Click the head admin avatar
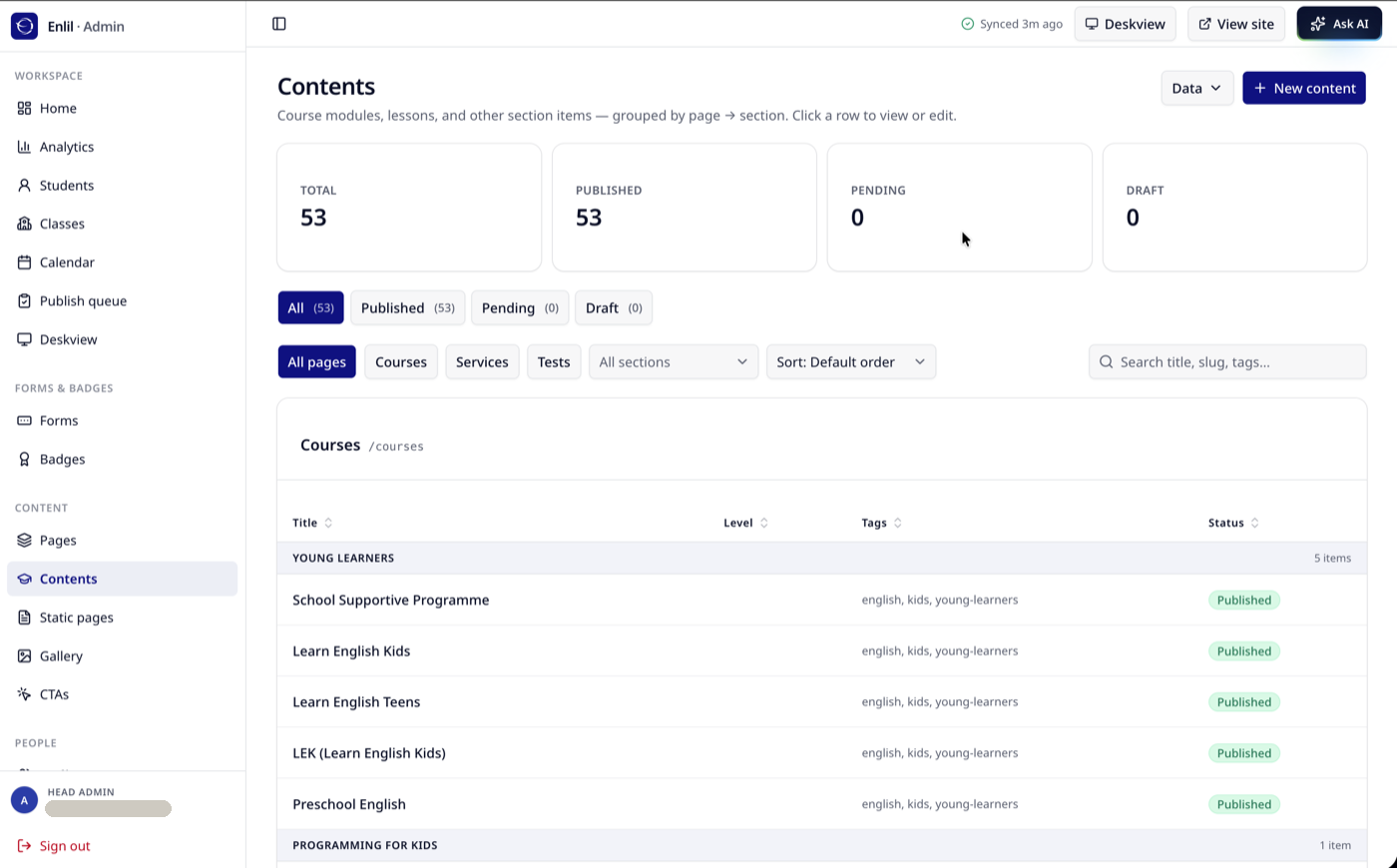1397x868 pixels. [x=24, y=800]
